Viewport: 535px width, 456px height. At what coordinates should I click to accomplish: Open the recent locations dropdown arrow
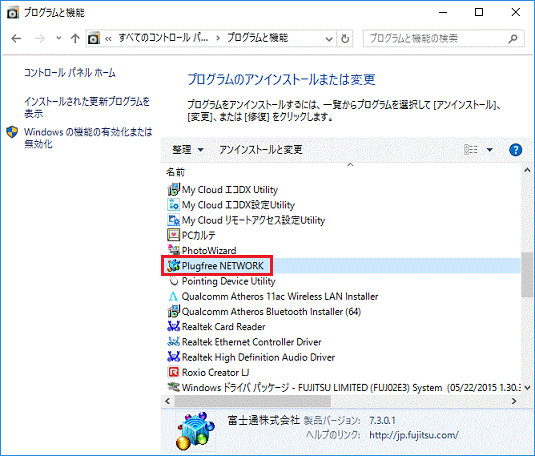tap(59, 38)
